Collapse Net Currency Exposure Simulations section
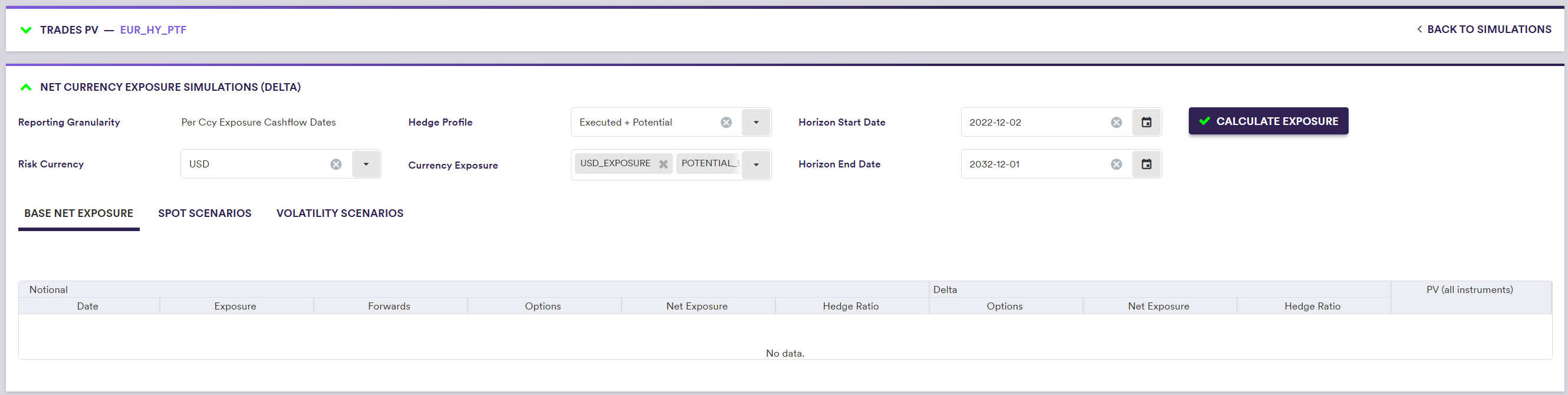 click(x=25, y=87)
